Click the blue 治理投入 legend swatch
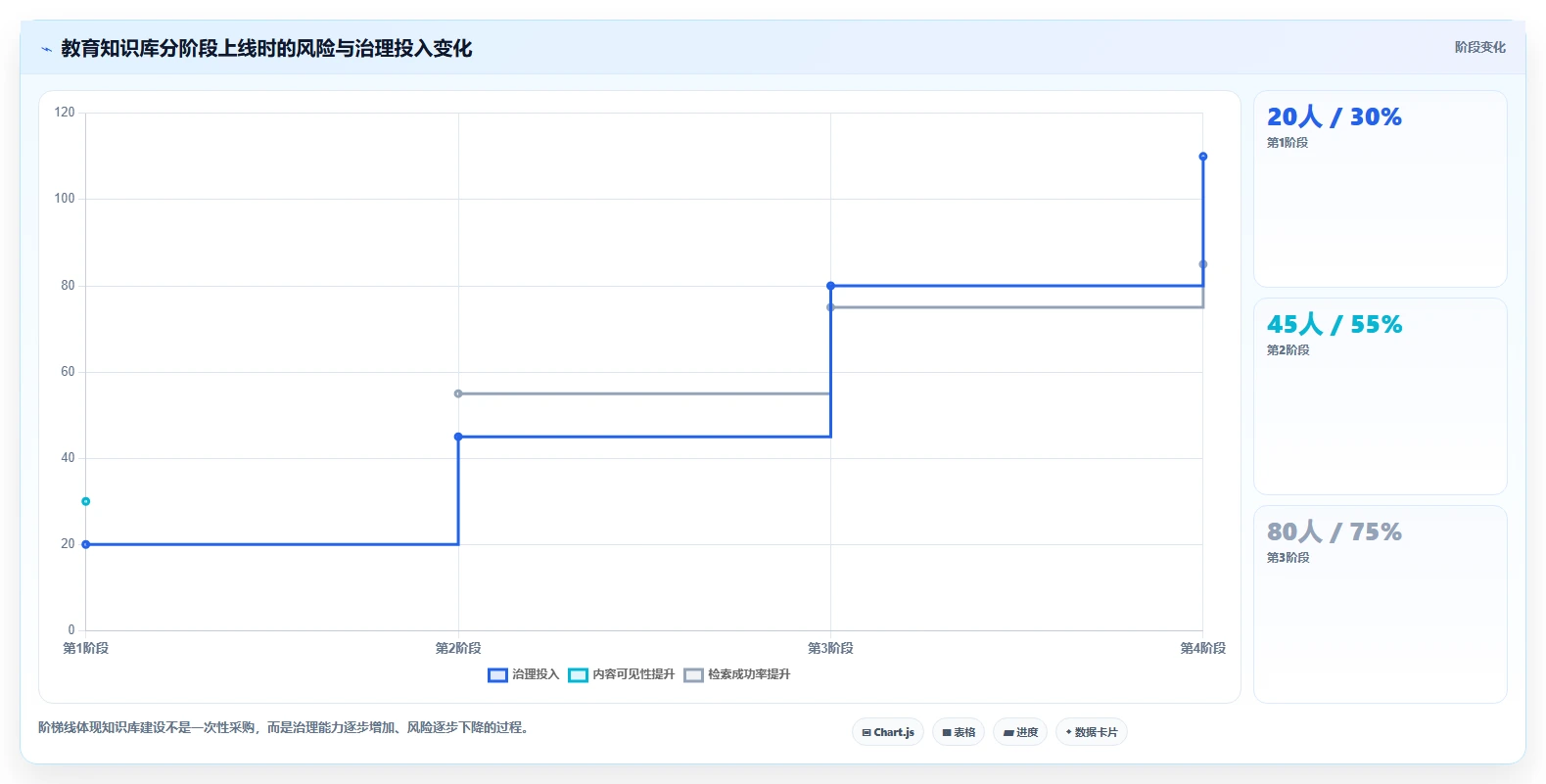1546x784 pixels. [497, 674]
